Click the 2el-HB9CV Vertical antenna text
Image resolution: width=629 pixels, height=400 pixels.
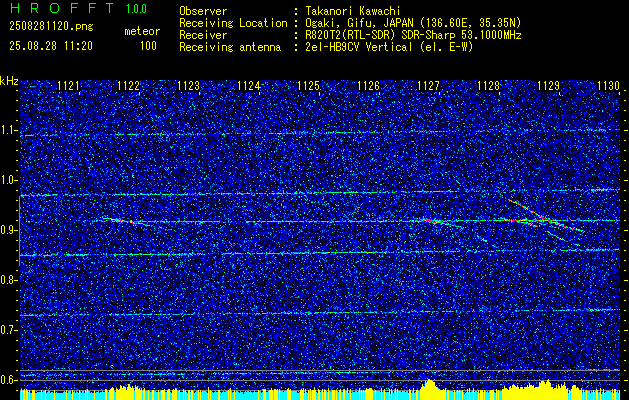click(389, 47)
